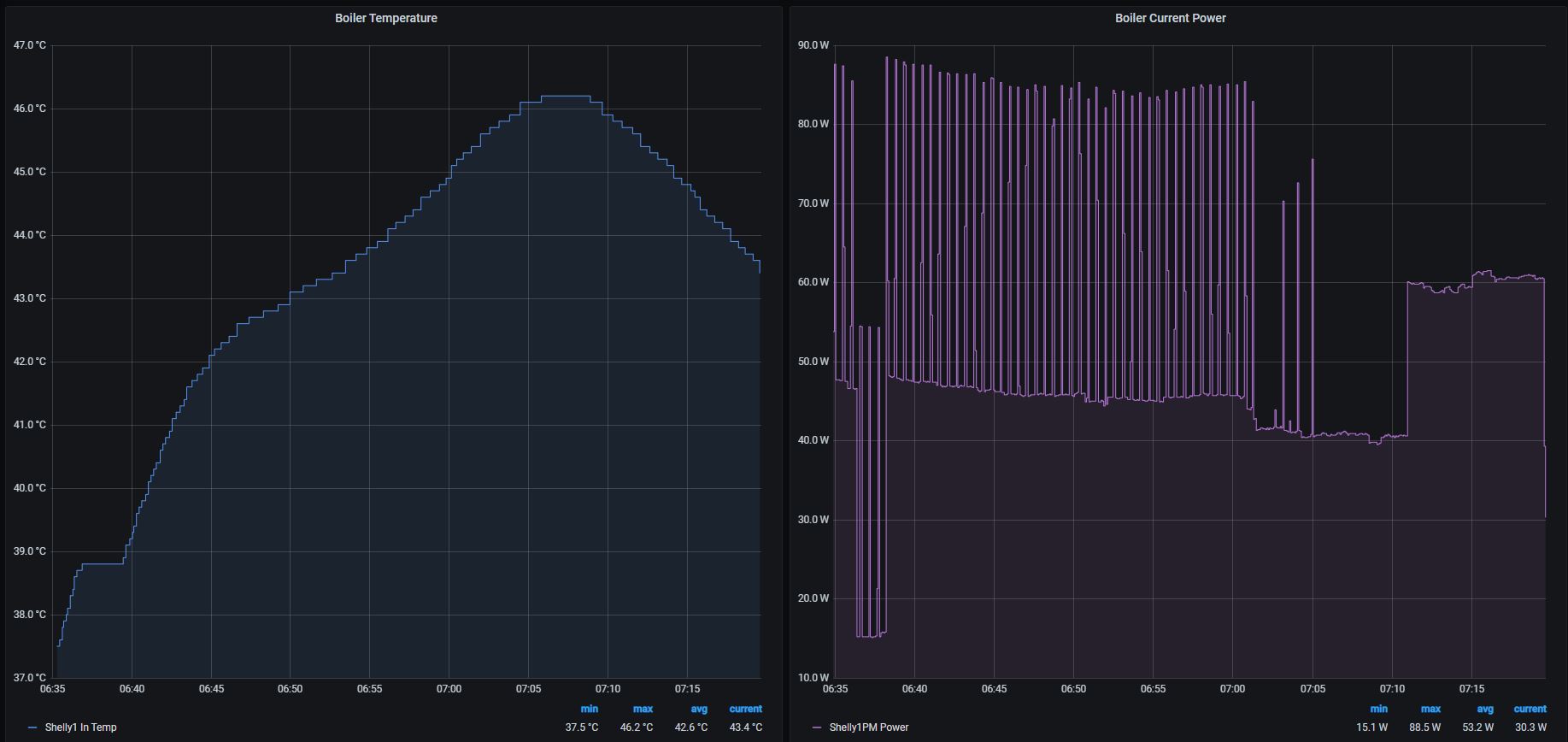Sort power legend by max column

coord(1430,709)
